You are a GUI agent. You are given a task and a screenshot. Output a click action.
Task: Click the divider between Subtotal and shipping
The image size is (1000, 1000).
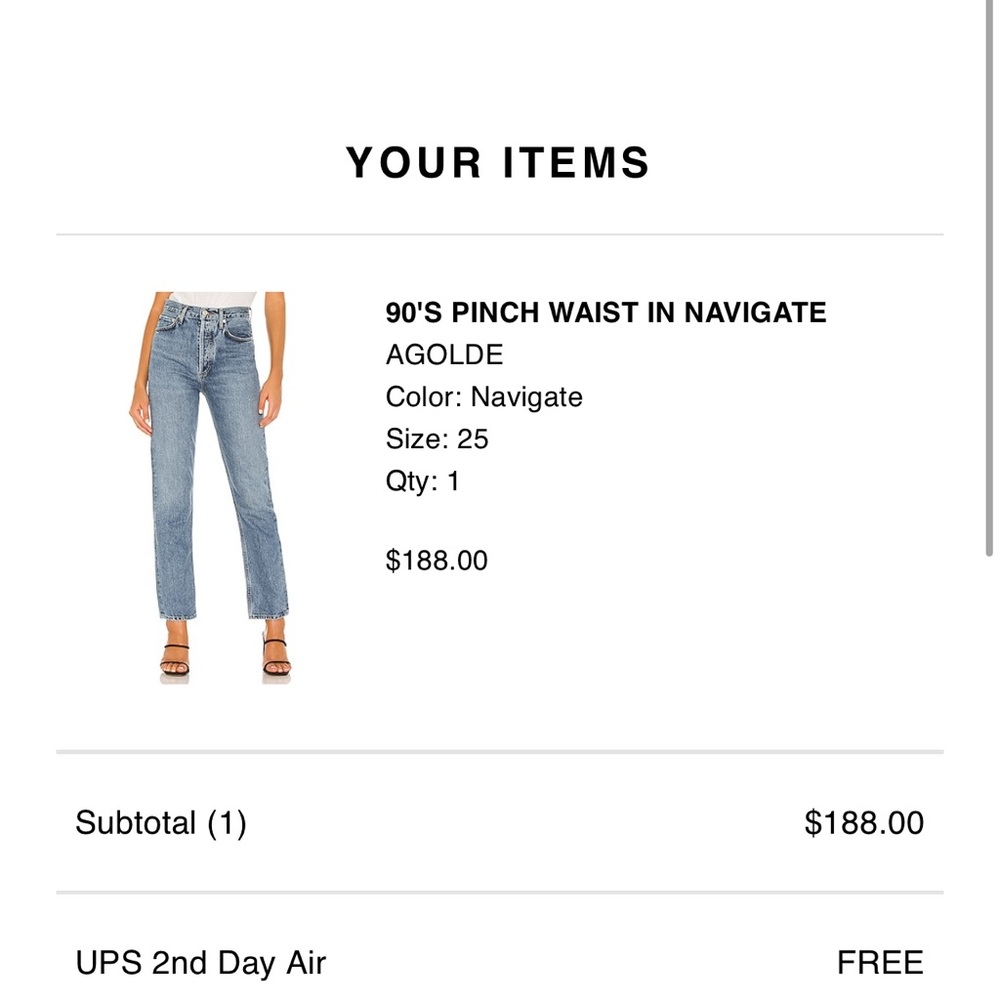pos(500,892)
